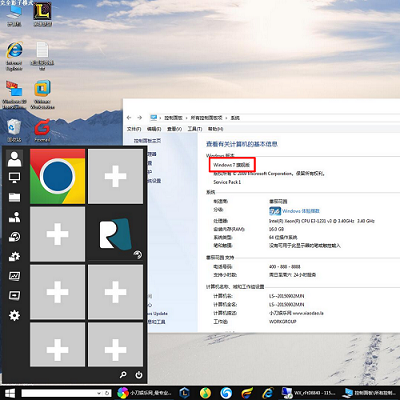Open the Computer icon on the desktop

click(x=14, y=16)
